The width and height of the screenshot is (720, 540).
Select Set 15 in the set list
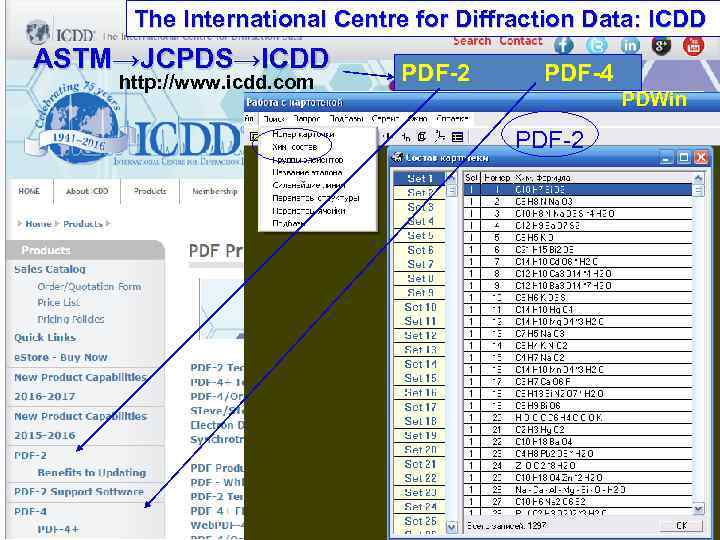coord(420,378)
